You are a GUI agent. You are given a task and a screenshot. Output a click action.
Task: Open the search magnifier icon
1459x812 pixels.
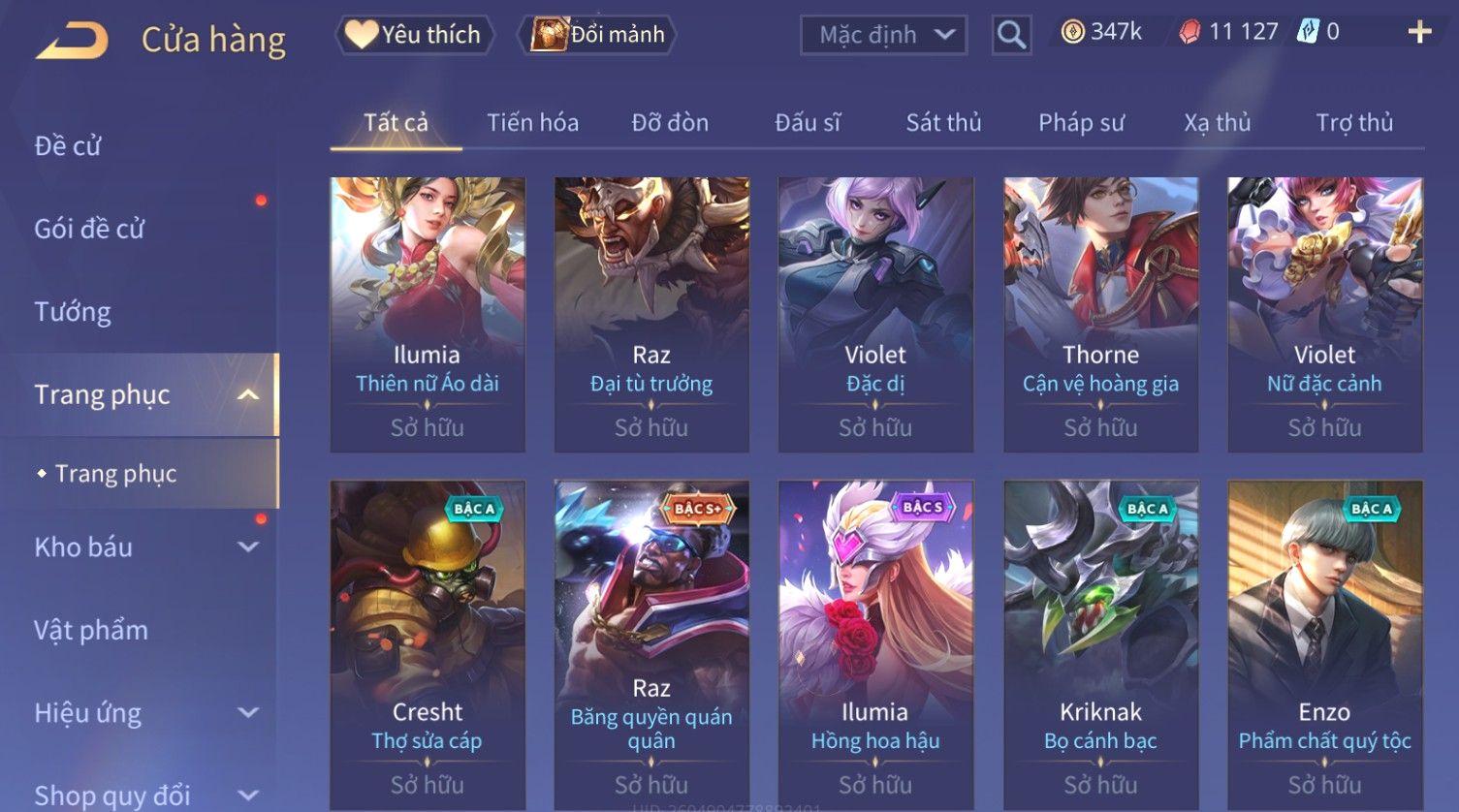pos(1011,35)
